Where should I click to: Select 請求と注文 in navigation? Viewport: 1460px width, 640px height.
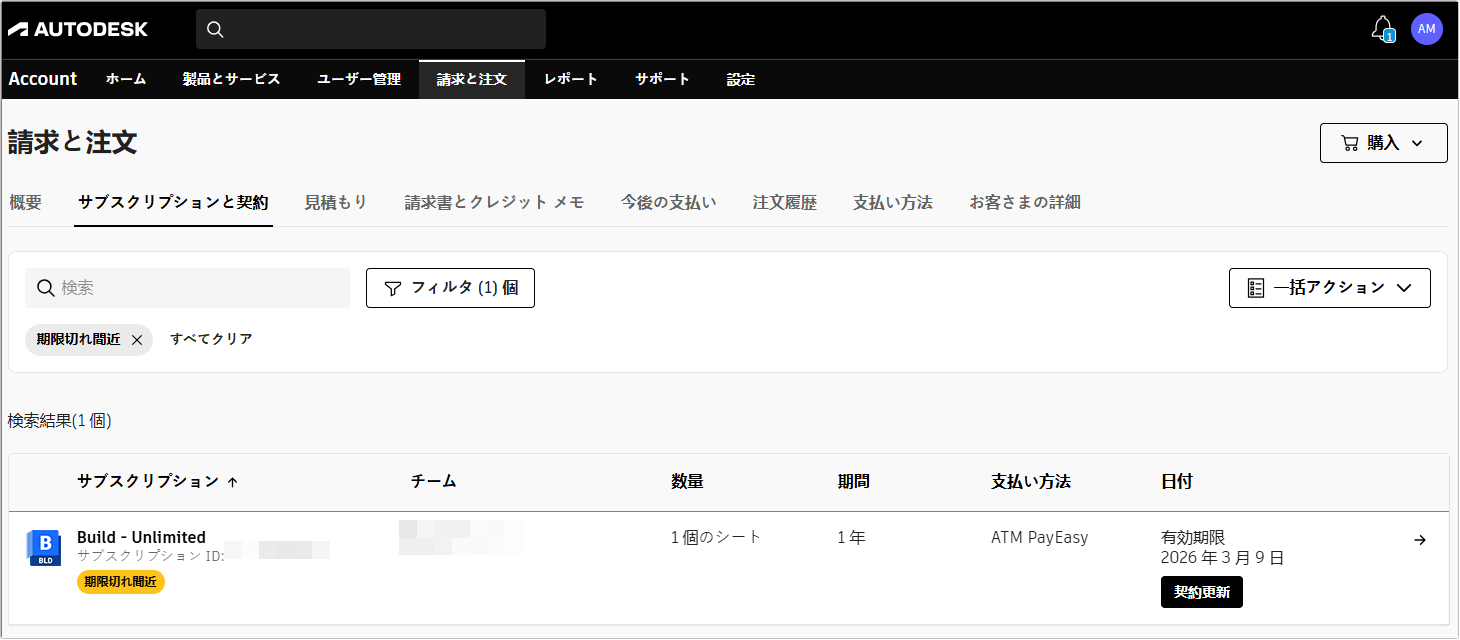(472, 79)
